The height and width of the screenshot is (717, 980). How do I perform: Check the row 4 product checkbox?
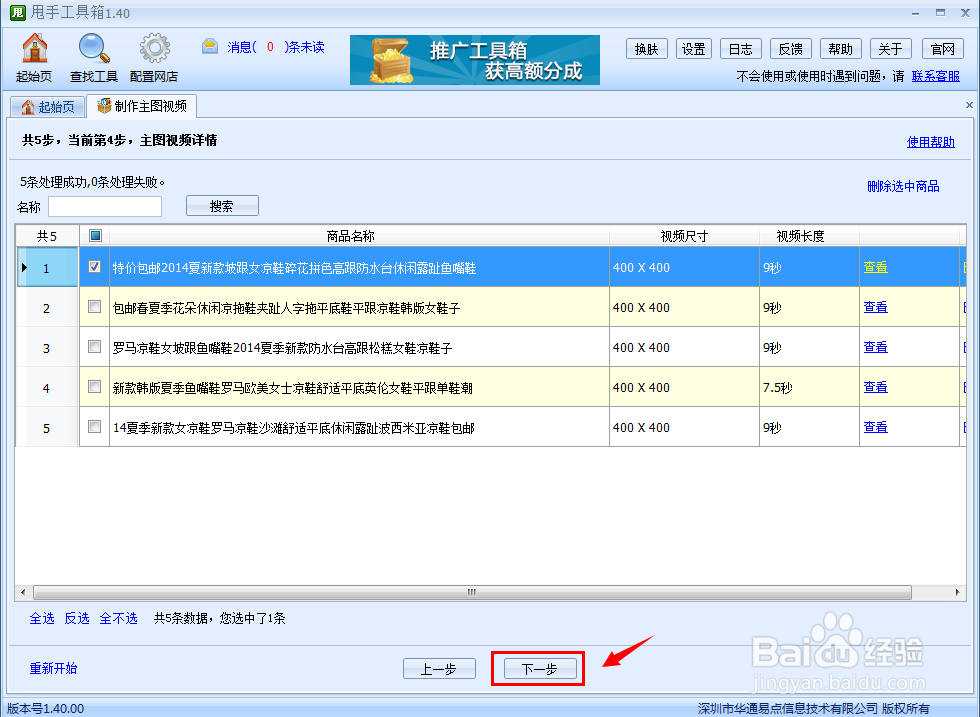(x=94, y=387)
